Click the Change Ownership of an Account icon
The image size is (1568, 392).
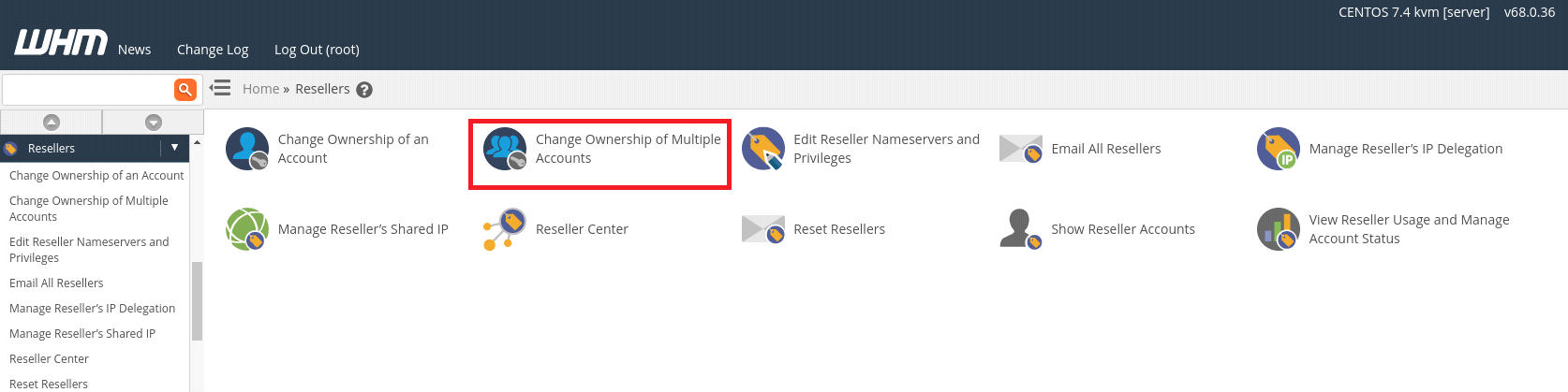(247, 149)
